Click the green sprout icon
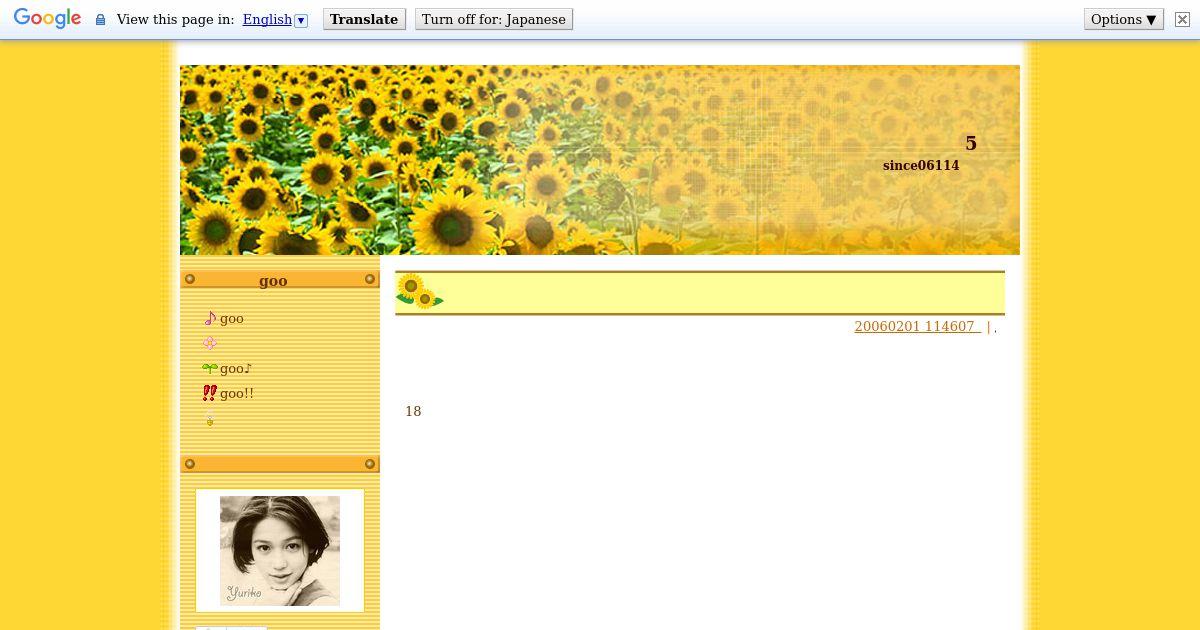The image size is (1200, 630). click(210, 368)
